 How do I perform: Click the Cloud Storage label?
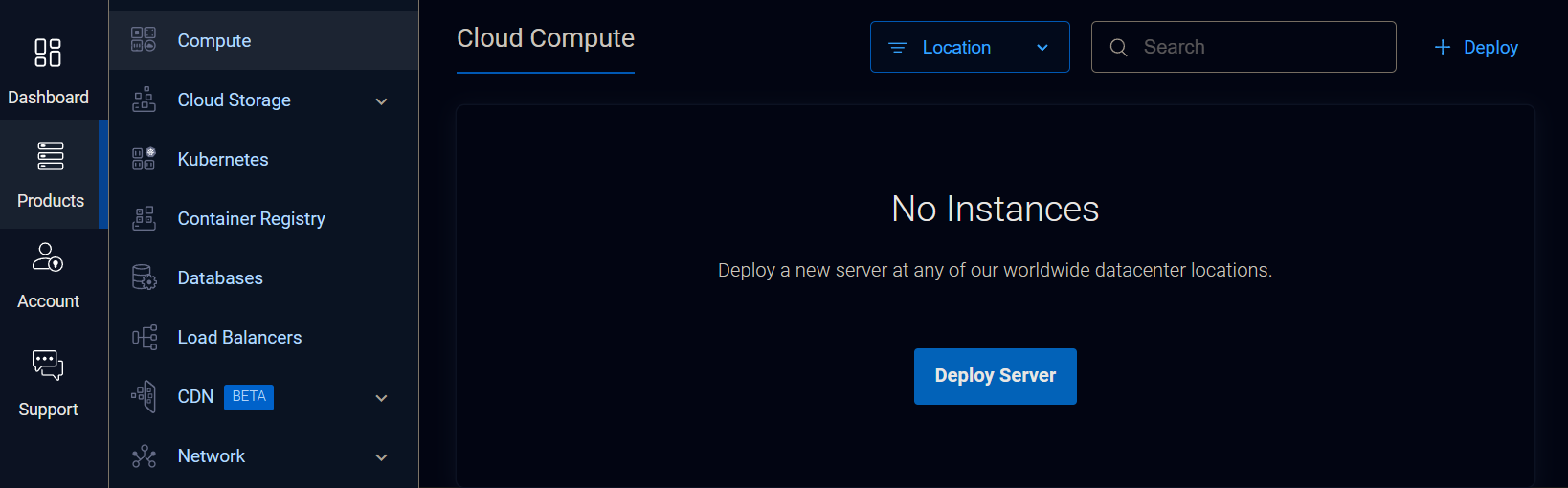pyautogui.click(x=235, y=100)
